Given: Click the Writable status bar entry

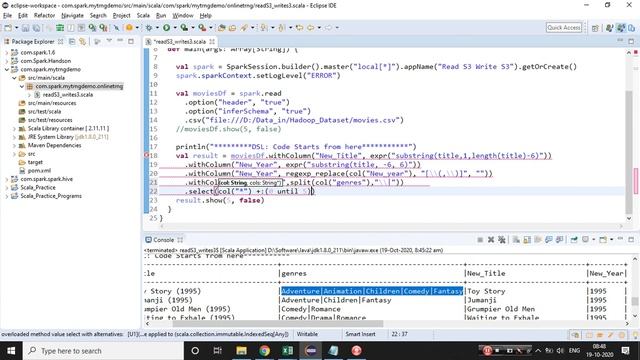Looking at the screenshot, I should tap(307, 334).
